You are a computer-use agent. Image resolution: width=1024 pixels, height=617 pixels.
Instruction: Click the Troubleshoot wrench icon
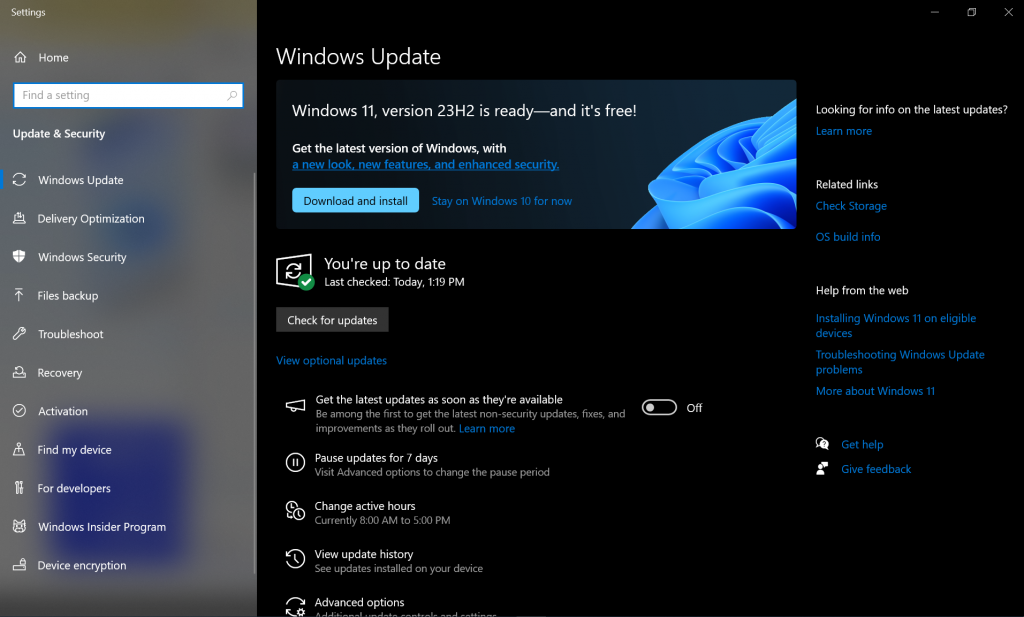pyautogui.click(x=20, y=334)
